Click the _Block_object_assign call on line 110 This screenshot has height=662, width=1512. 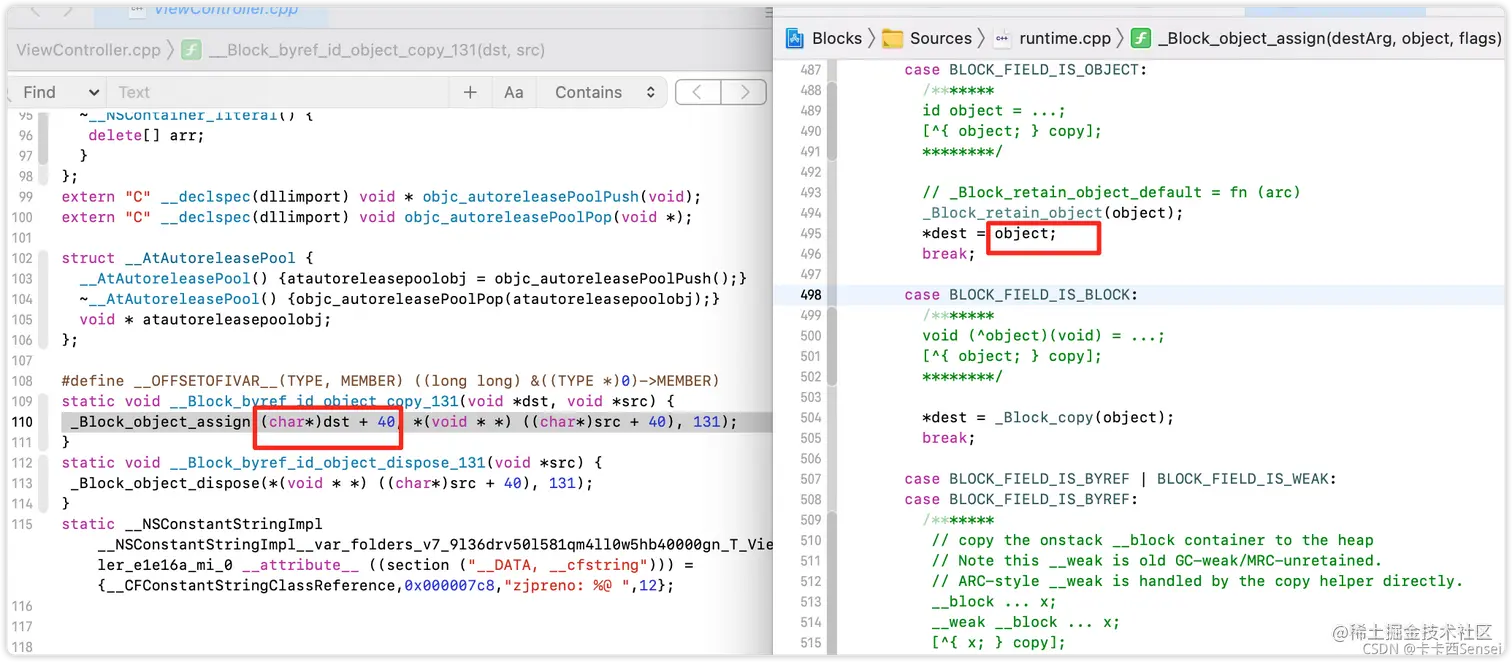161,422
